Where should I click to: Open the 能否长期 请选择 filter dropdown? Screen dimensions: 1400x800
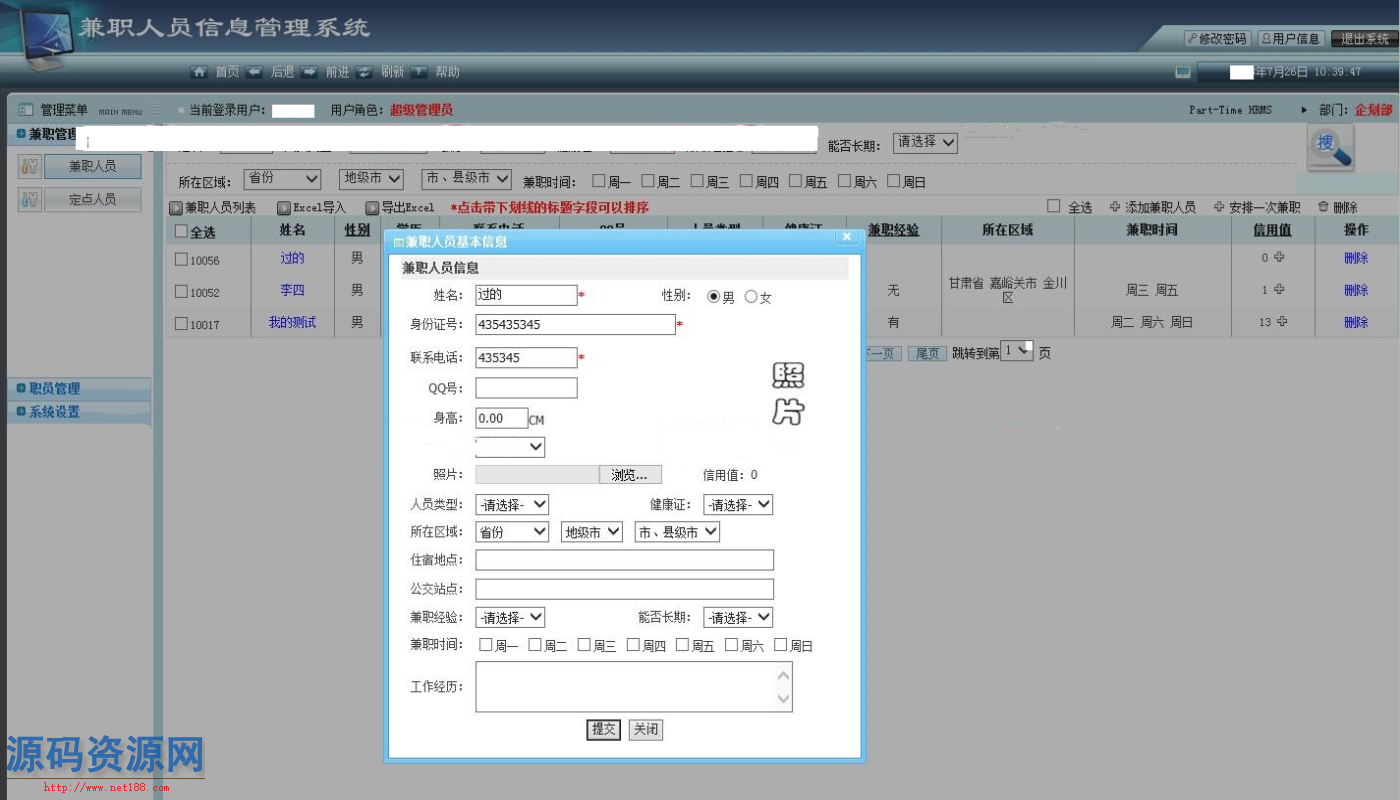[925, 143]
